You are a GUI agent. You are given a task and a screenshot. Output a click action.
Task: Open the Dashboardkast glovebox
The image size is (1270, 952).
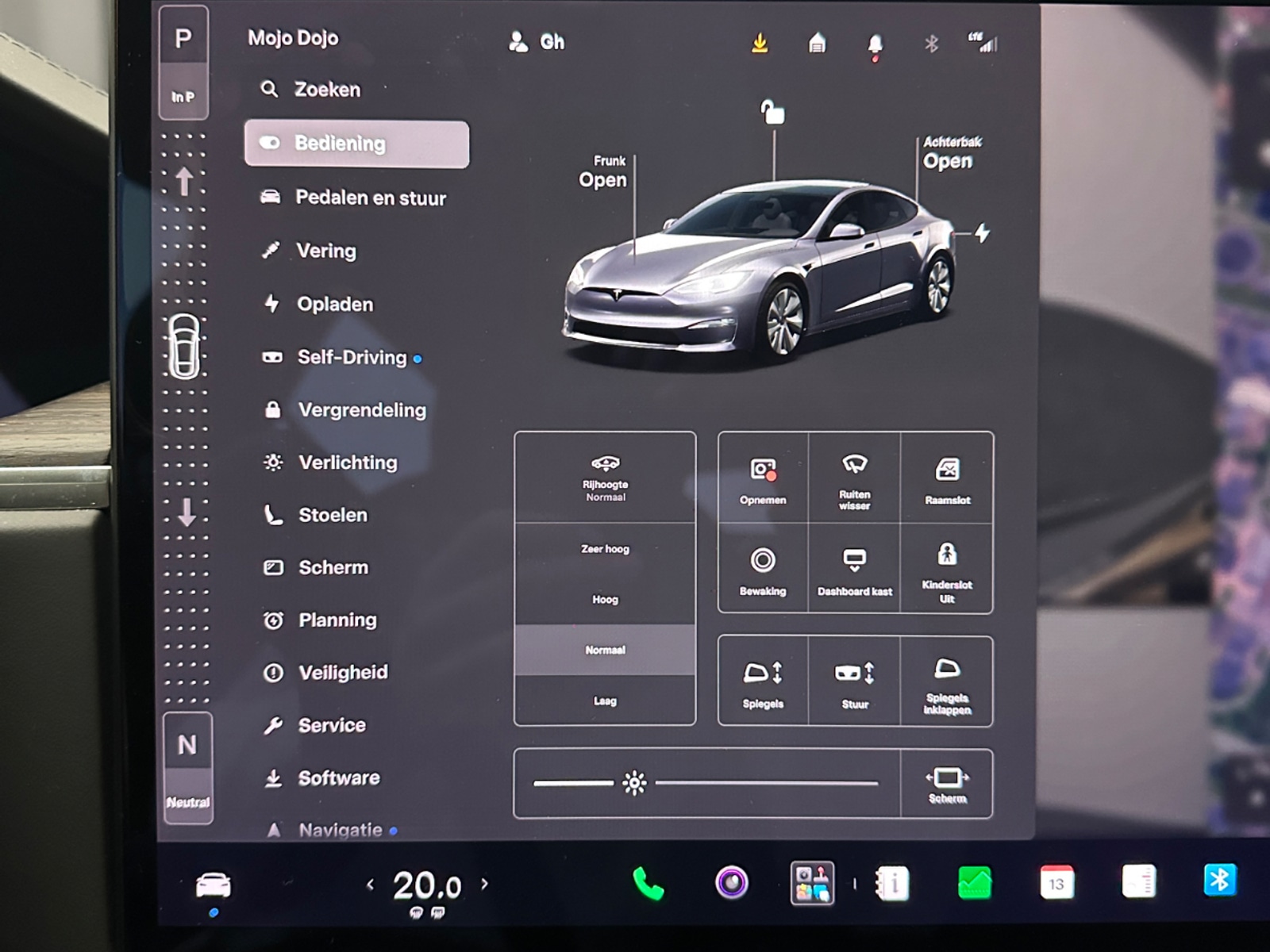854,569
